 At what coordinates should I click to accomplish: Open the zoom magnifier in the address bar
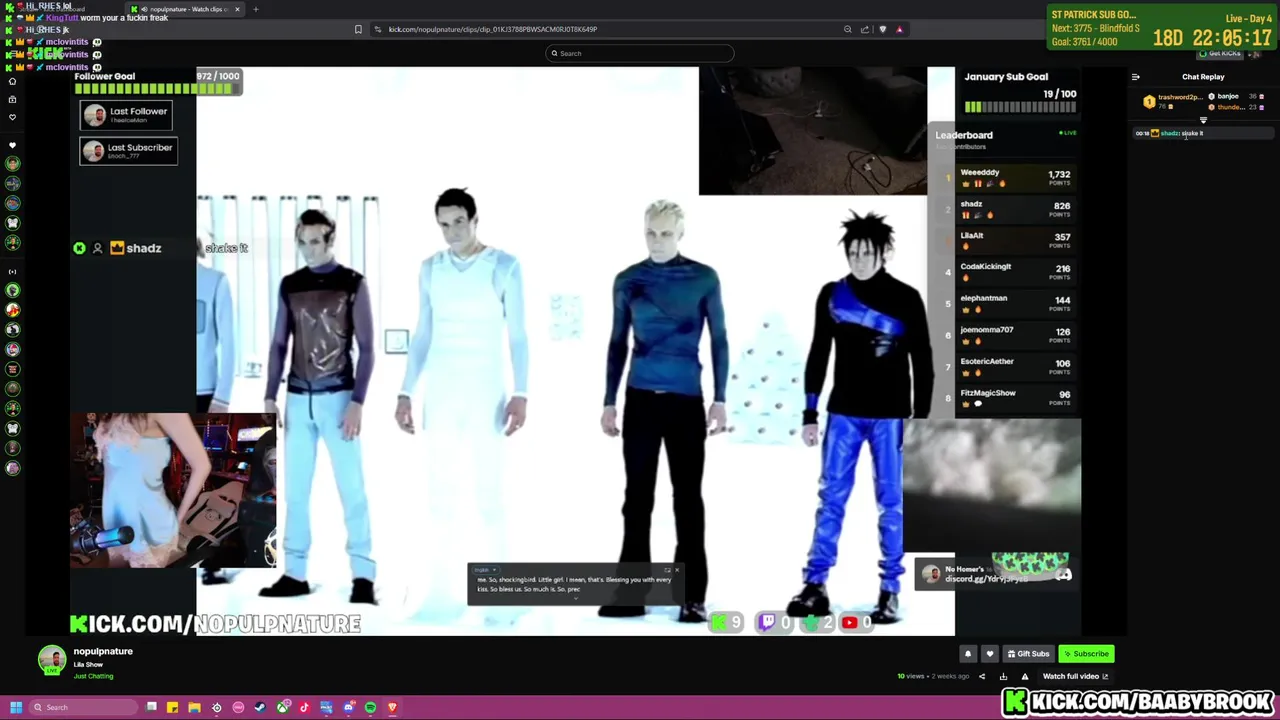848,29
